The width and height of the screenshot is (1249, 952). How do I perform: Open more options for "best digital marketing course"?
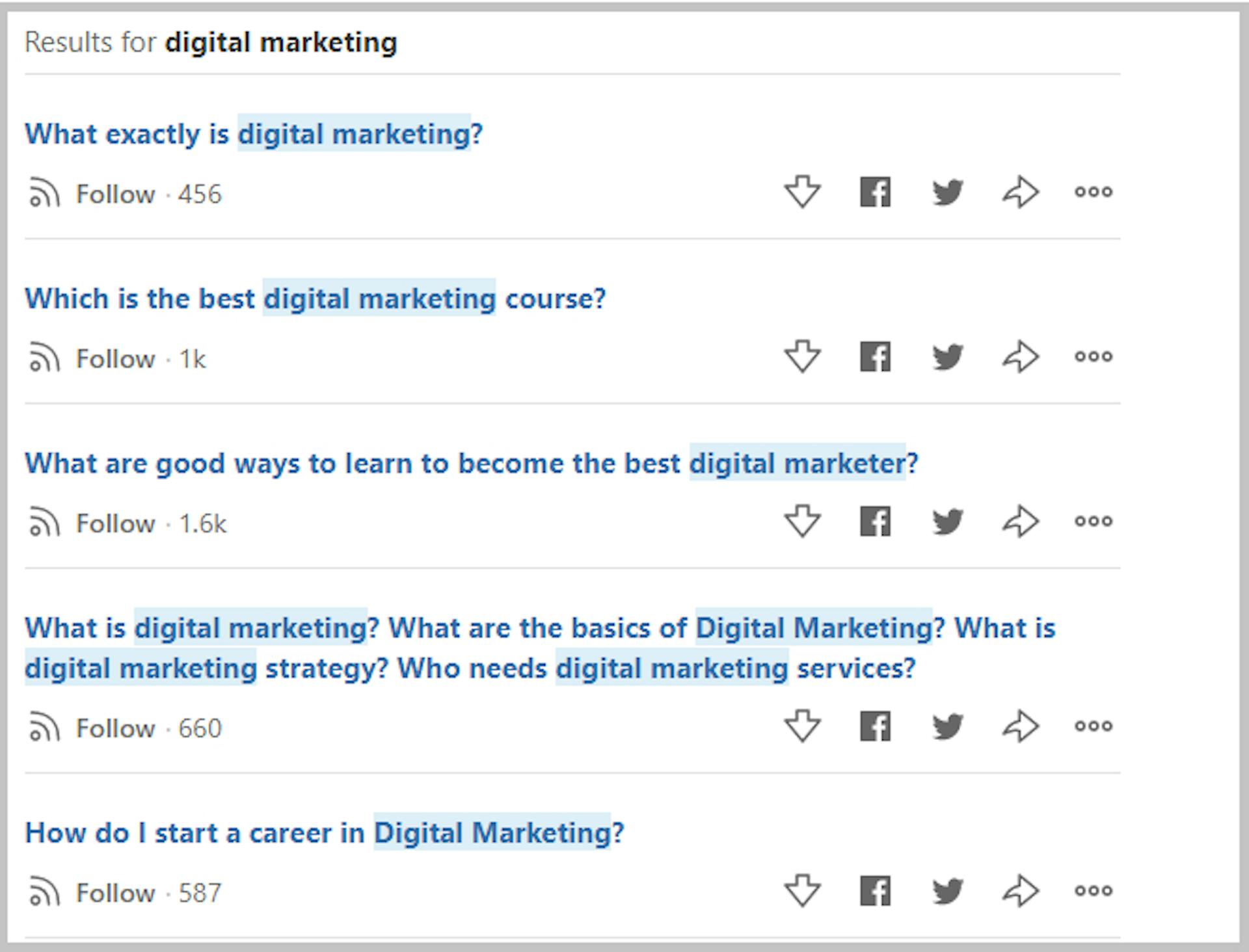pyautogui.click(x=1094, y=356)
